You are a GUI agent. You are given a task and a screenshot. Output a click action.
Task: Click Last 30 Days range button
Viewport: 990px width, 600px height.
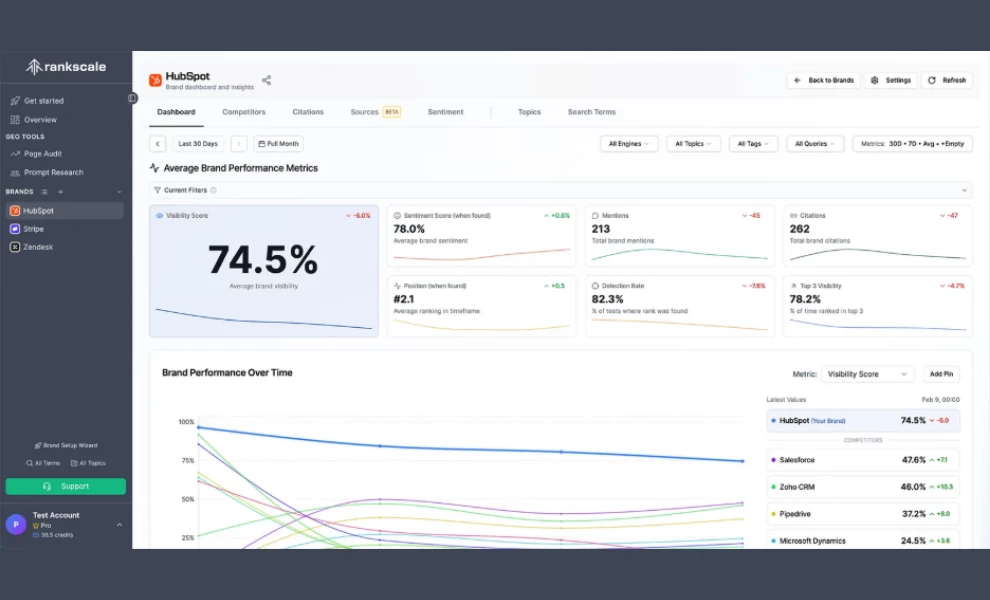click(198, 144)
